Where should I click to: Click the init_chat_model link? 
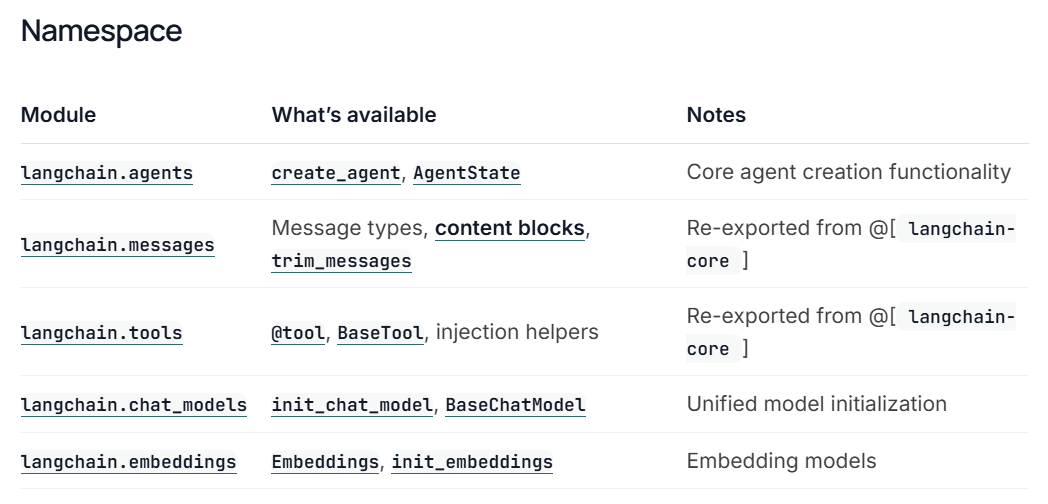click(x=353, y=405)
